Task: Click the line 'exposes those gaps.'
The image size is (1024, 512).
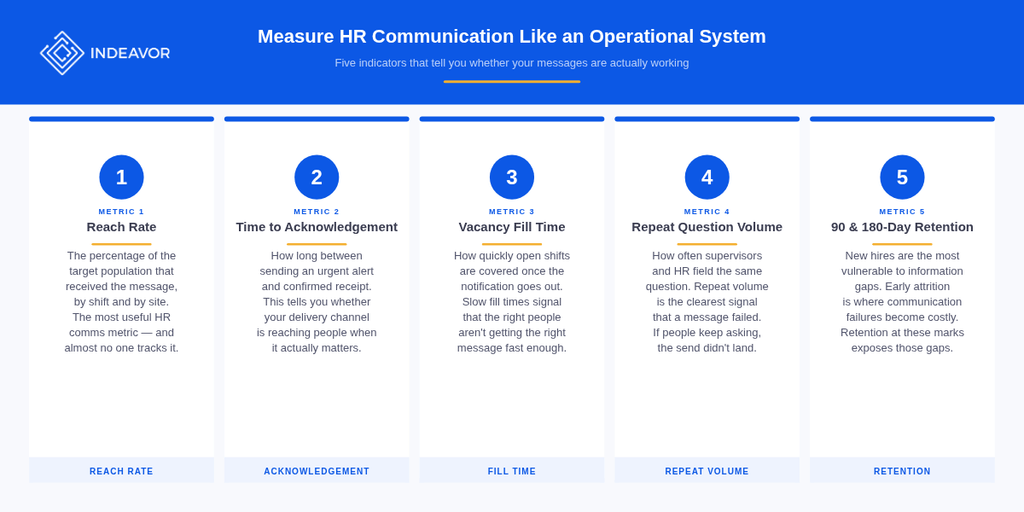Action: 903,348
